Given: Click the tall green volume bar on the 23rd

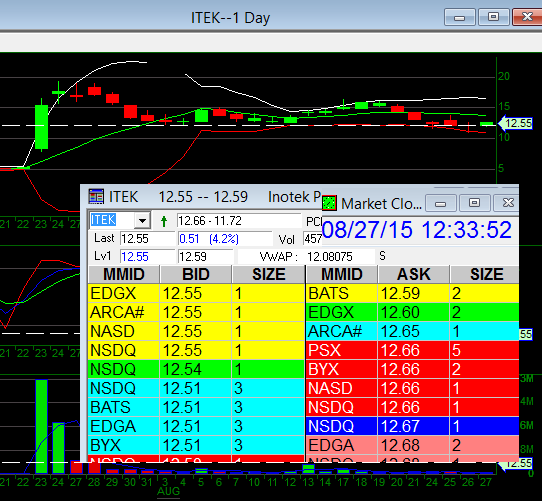Looking at the screenshot, I should [41, 426].
